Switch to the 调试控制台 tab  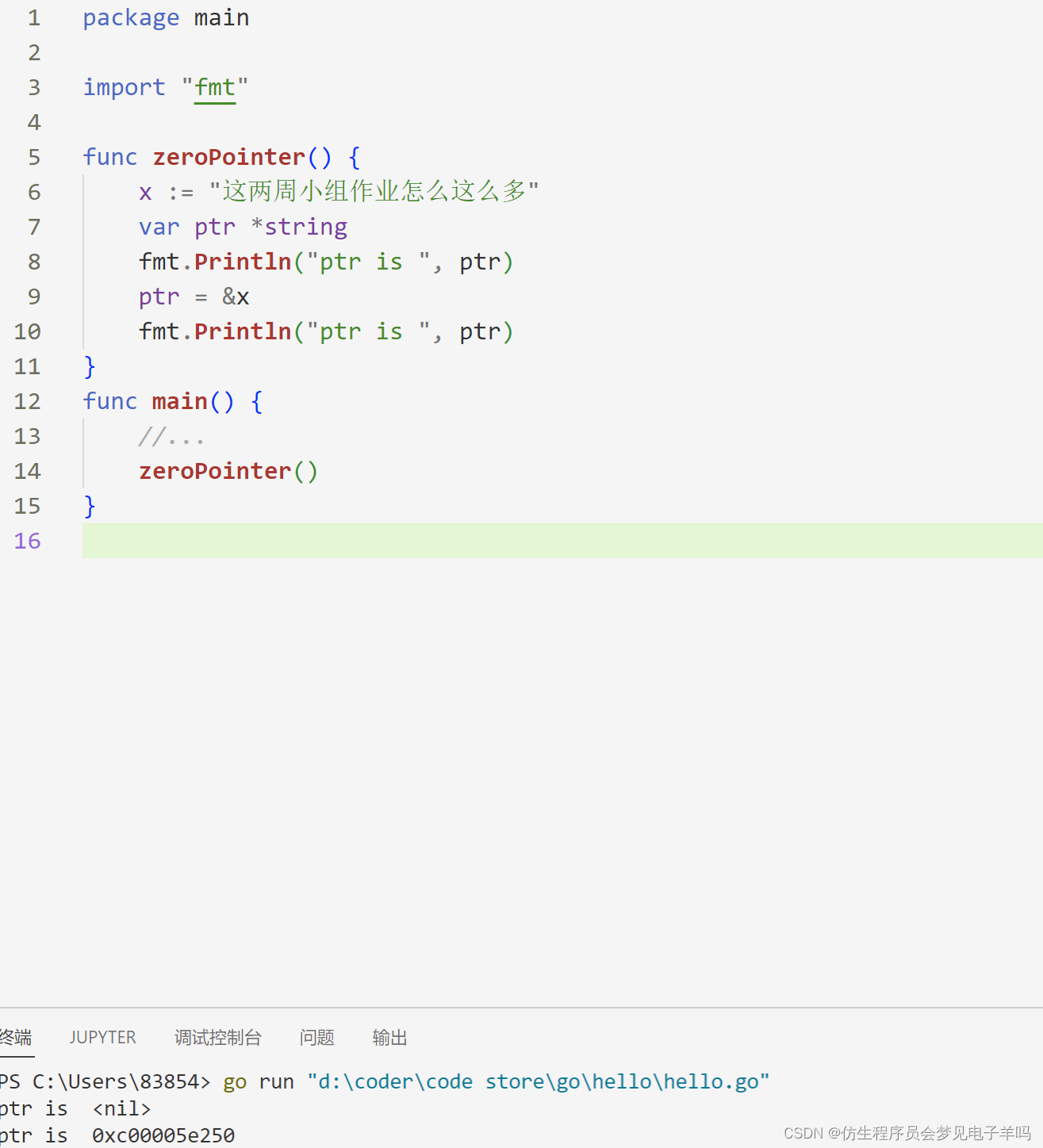pos(218,1037)
